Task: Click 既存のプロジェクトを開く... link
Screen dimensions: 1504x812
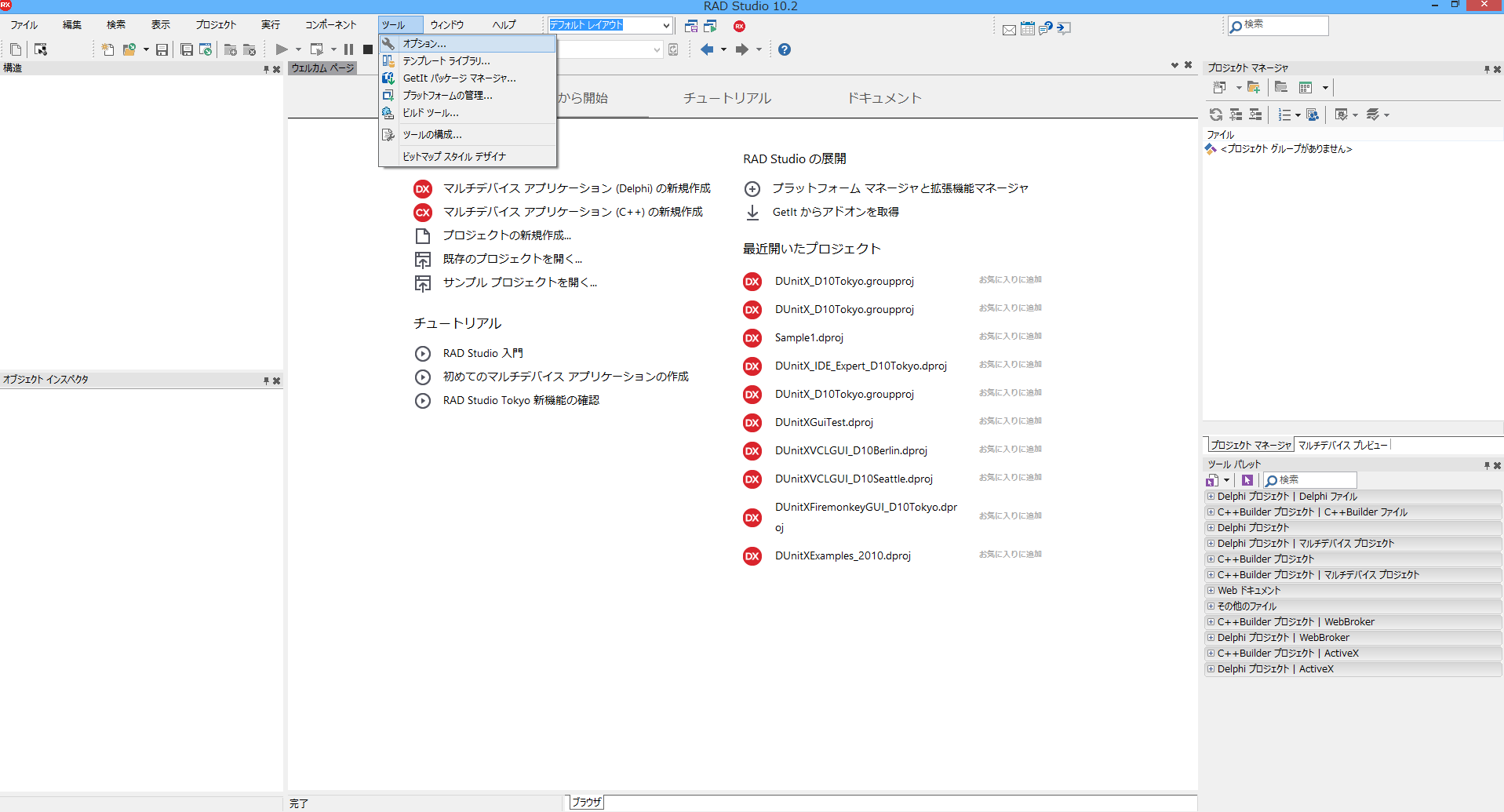Action: click(x=512, y=259)
